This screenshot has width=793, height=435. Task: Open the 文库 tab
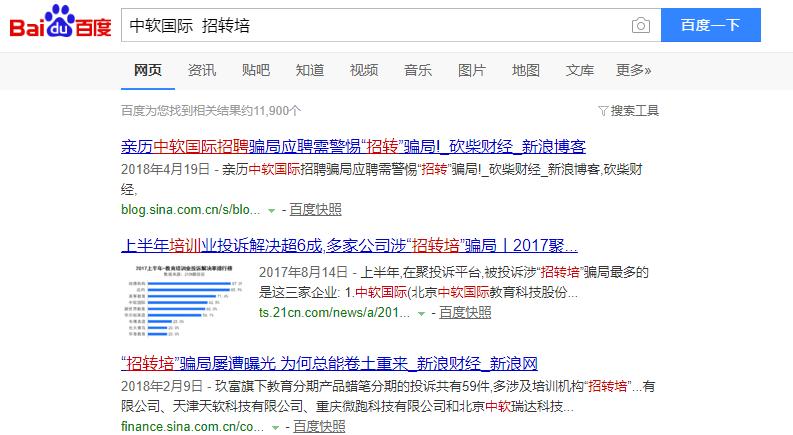coord(580,70)
